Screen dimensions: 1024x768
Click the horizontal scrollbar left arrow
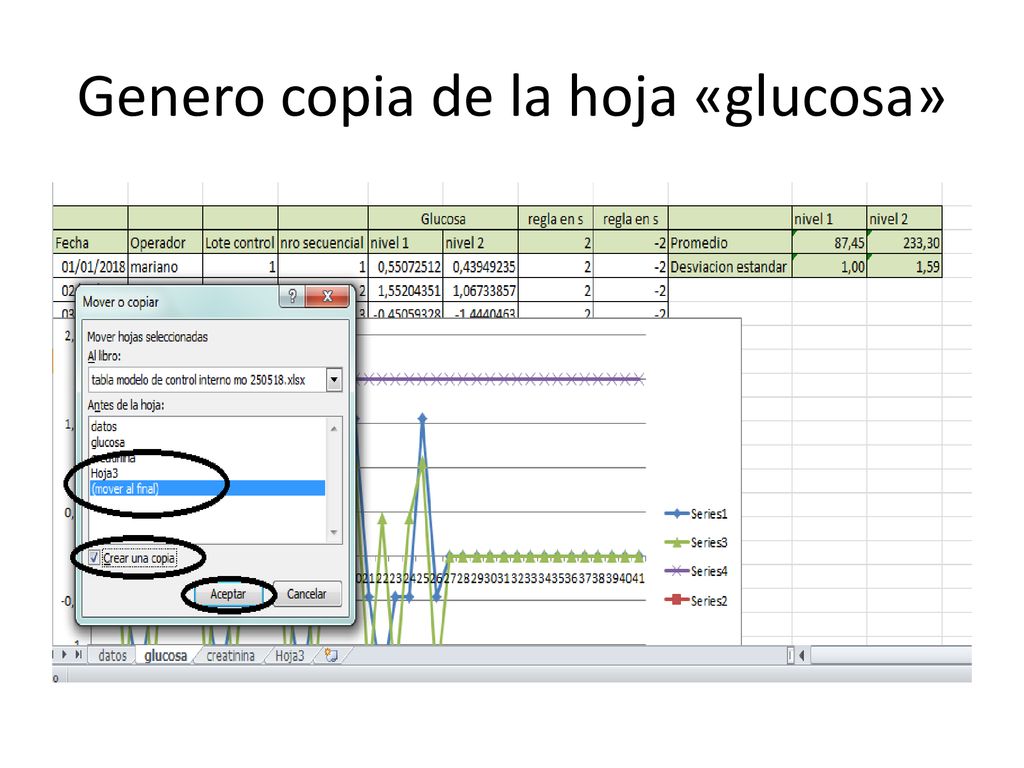(802, 655)
